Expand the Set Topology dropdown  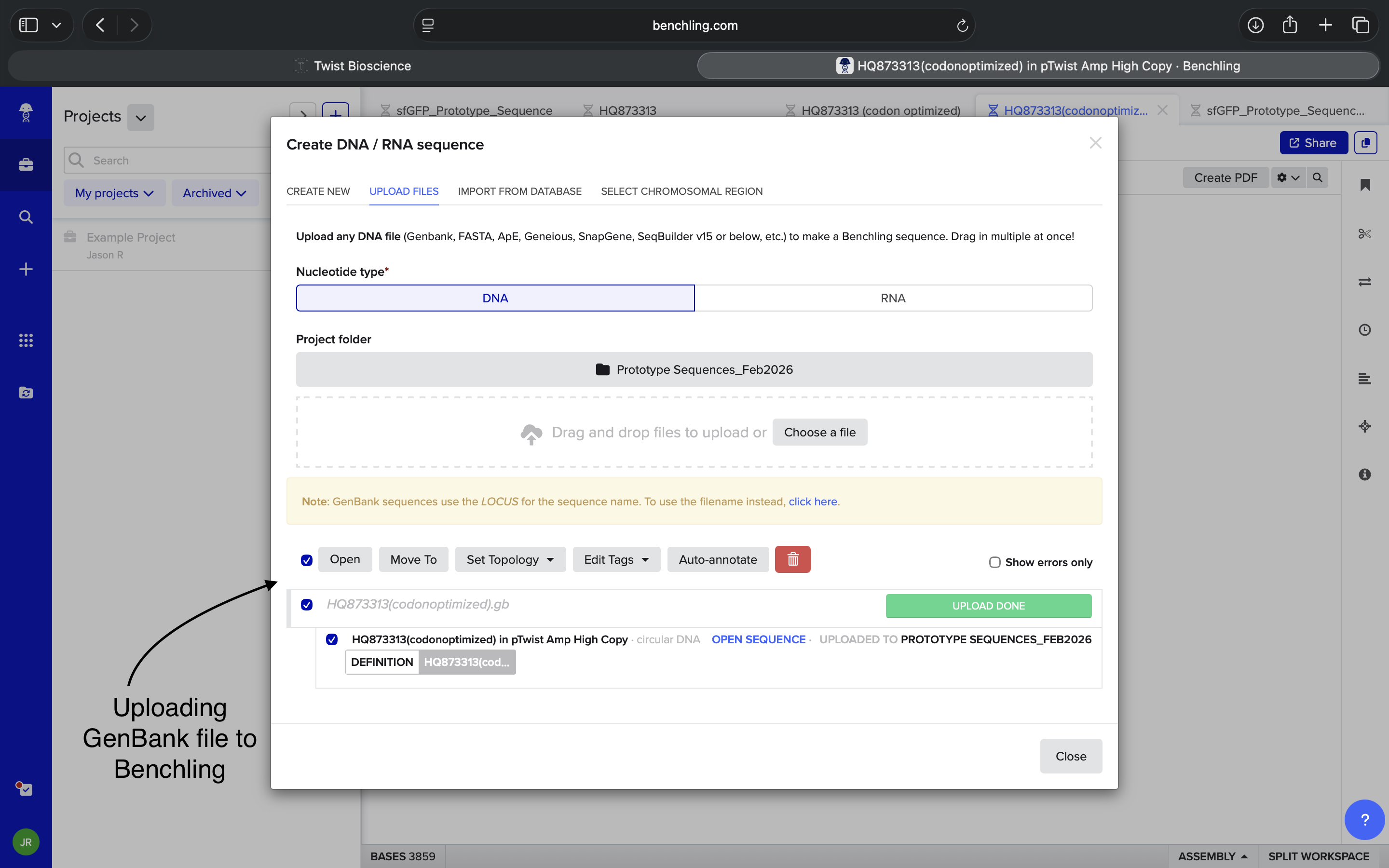click(x=510, y=559)
